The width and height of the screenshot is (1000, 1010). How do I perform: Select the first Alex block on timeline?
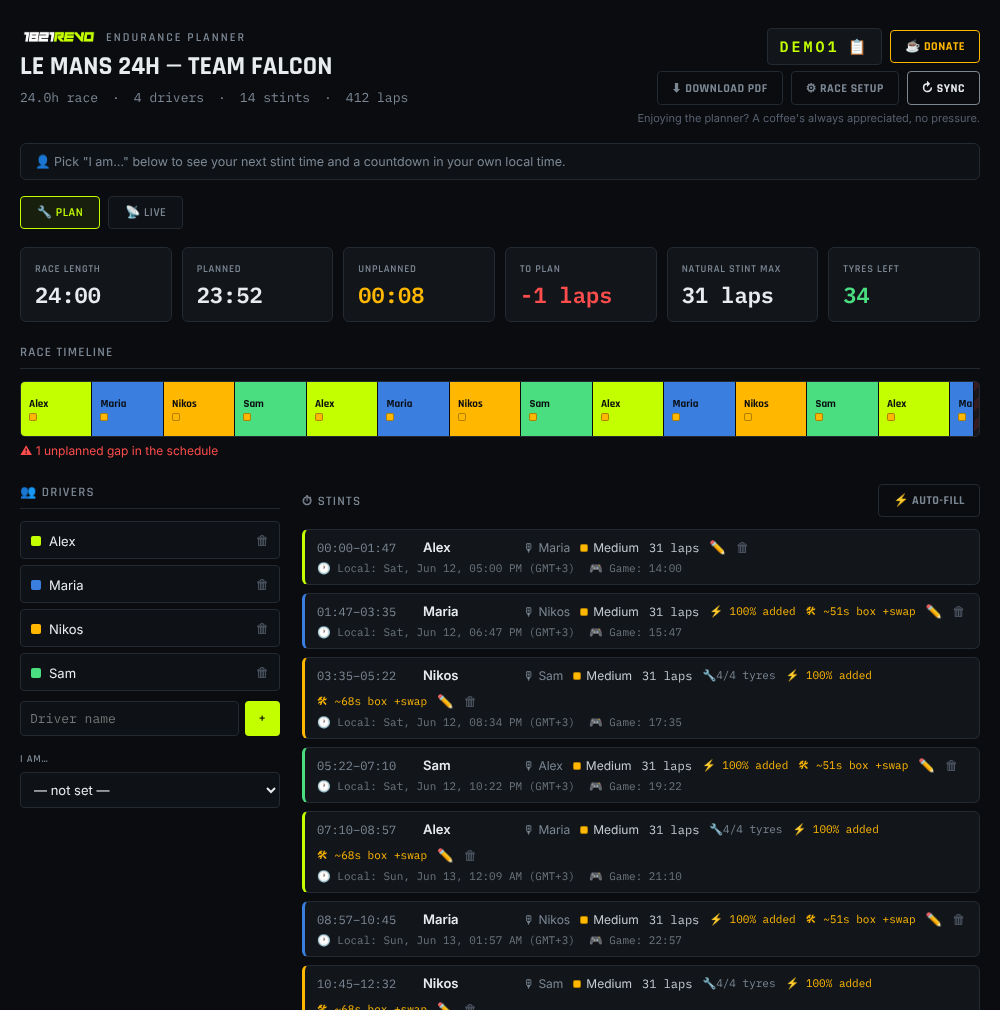coord(56,409)
